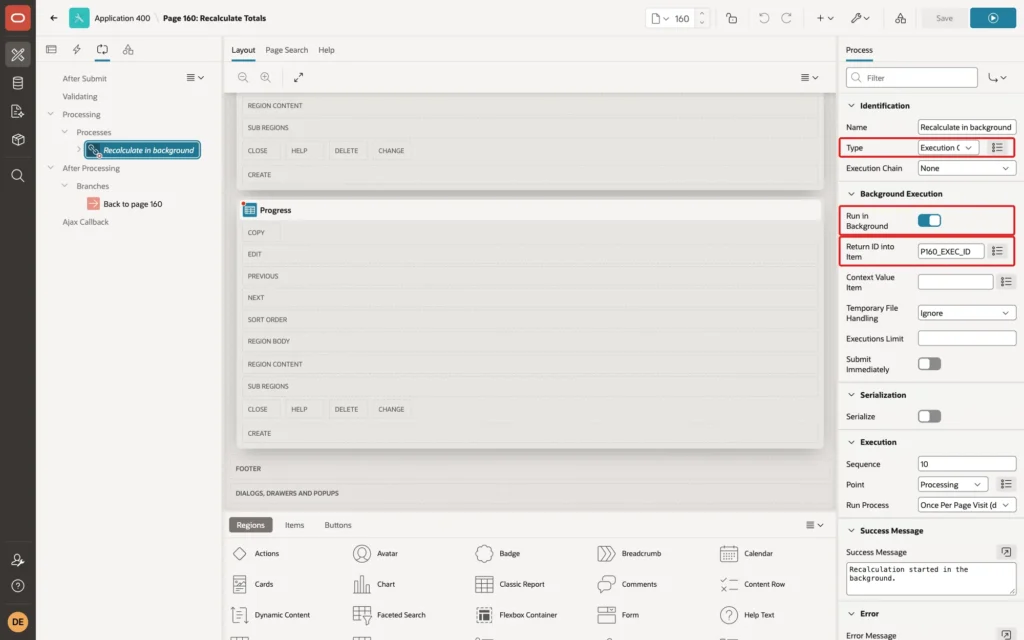Open the Utilities wrench menu
The width and height of the screenshot is (1024, 640).
tap(860, 18)
